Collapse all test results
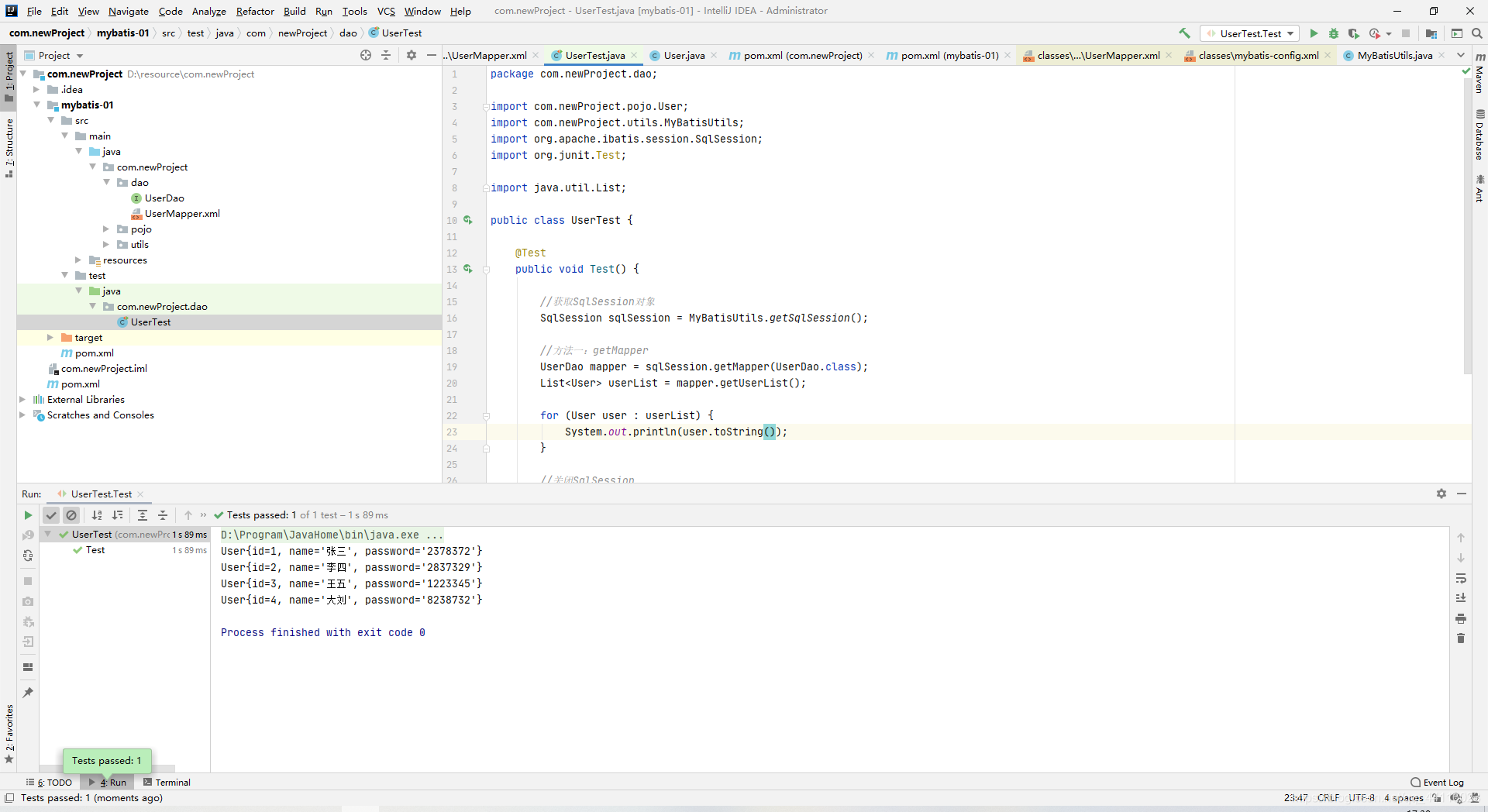Screen dimensions: 1488x812 [163, 515]
